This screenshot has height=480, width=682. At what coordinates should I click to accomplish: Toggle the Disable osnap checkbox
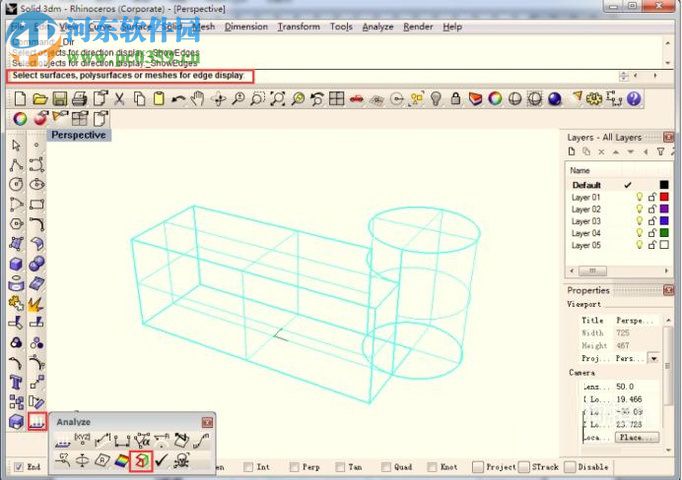[569, 467]
